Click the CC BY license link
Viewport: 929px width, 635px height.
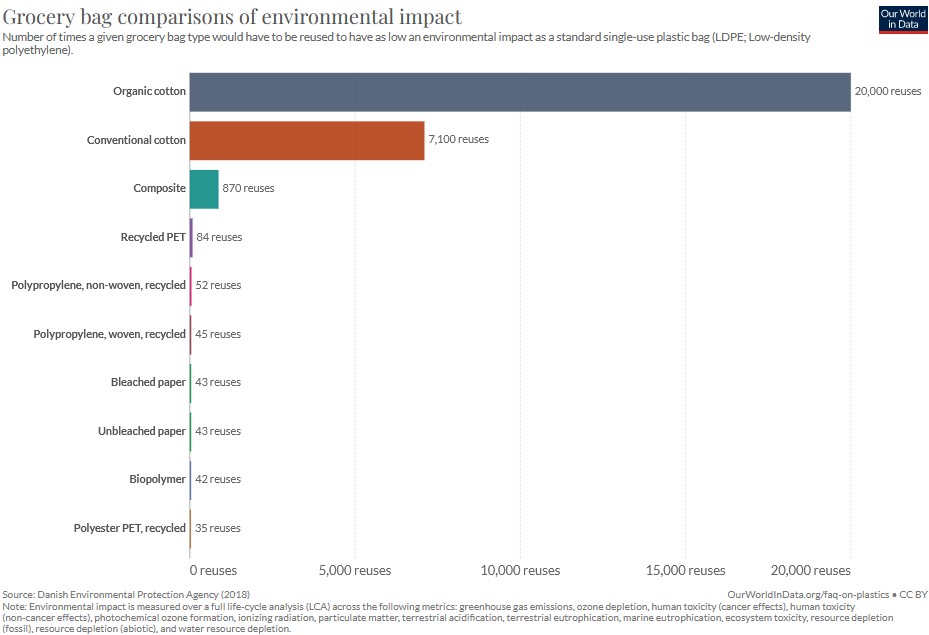tap(914, 594)
